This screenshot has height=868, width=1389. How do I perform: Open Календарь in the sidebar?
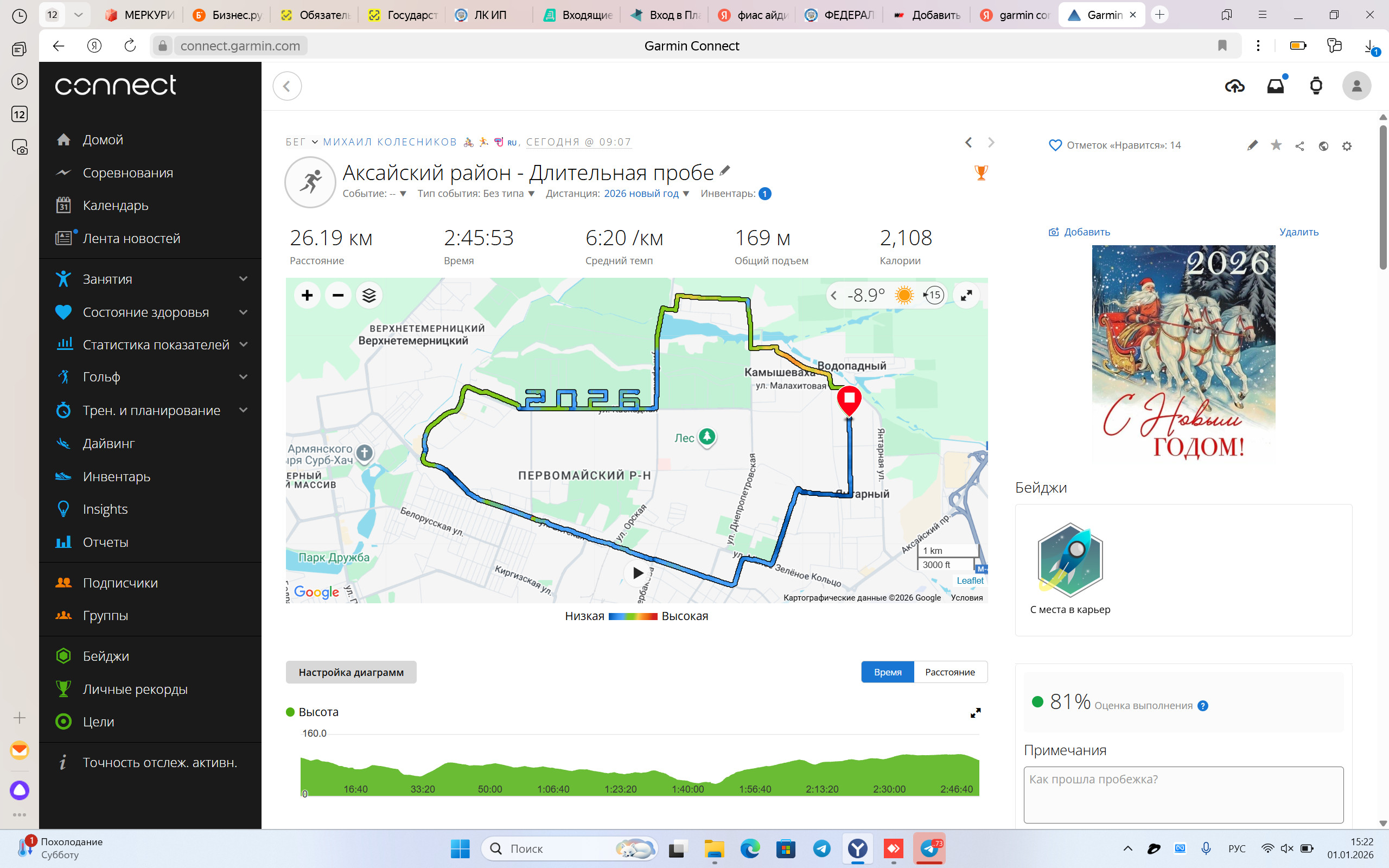(x=116, y=206)
